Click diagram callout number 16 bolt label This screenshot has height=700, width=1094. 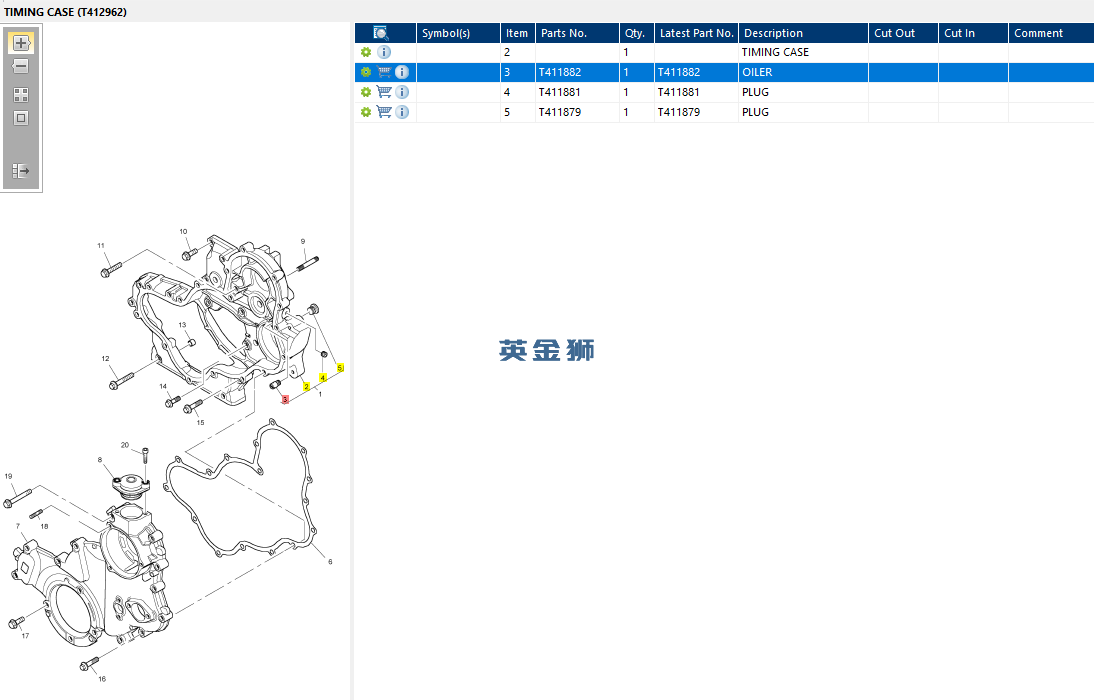tap(102, 679)
